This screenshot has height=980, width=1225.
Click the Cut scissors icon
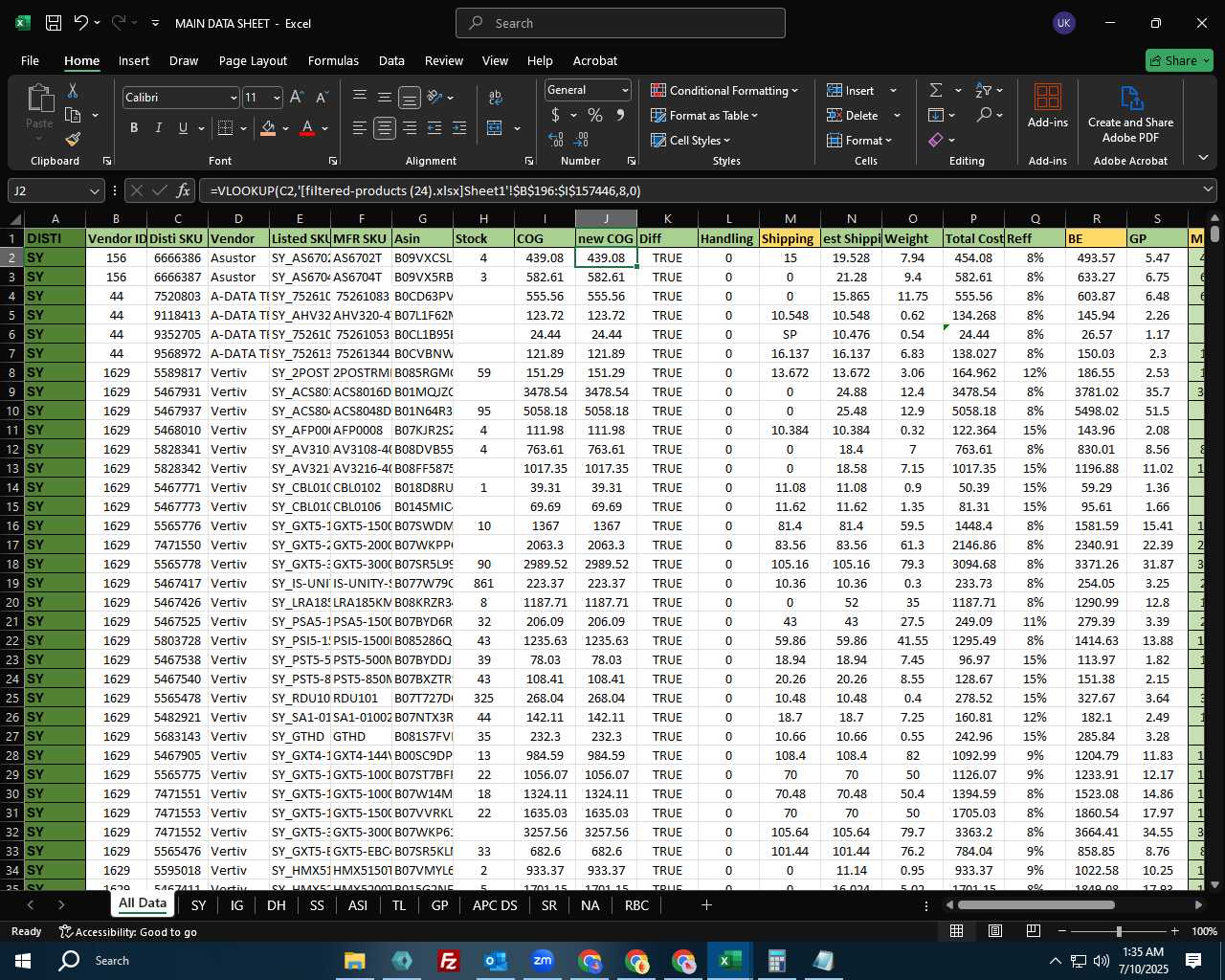(x=73, y=90)
